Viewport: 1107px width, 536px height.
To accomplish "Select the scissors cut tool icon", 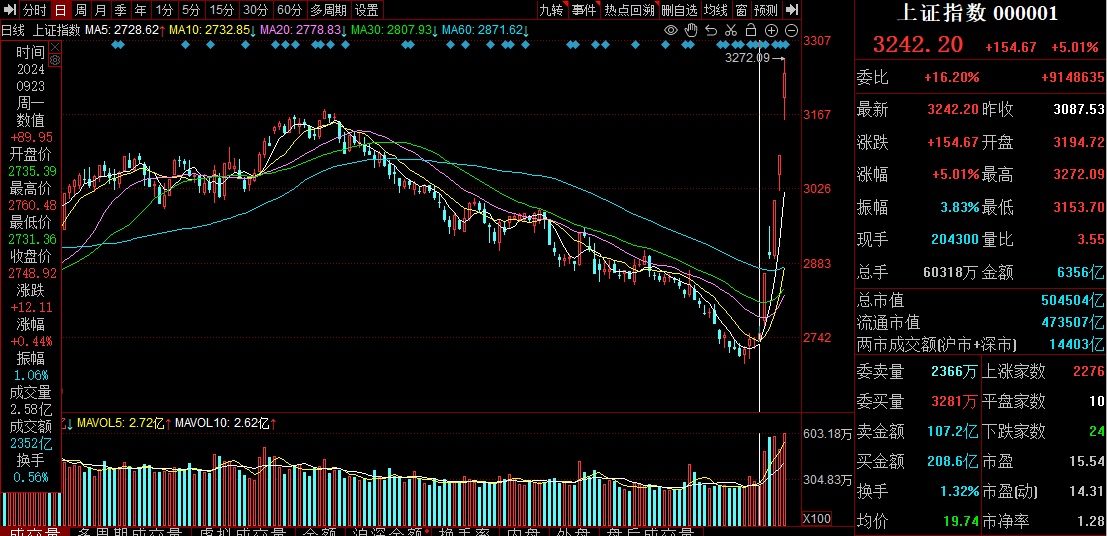I will coord(731,30).
